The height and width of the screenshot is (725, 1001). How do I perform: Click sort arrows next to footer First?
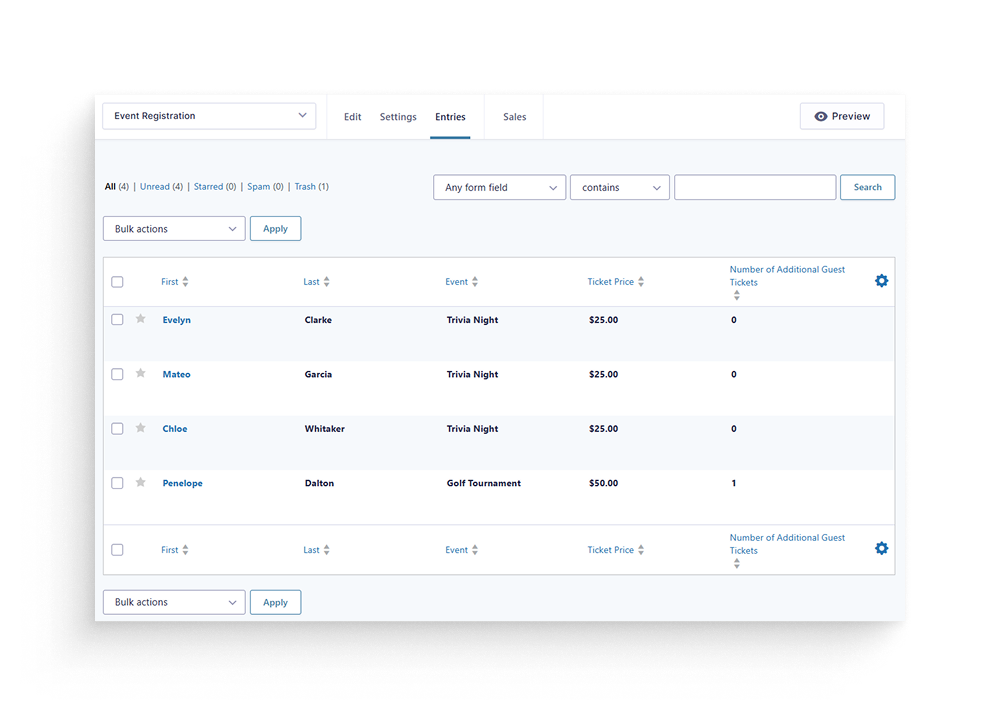tap(185, 549)
